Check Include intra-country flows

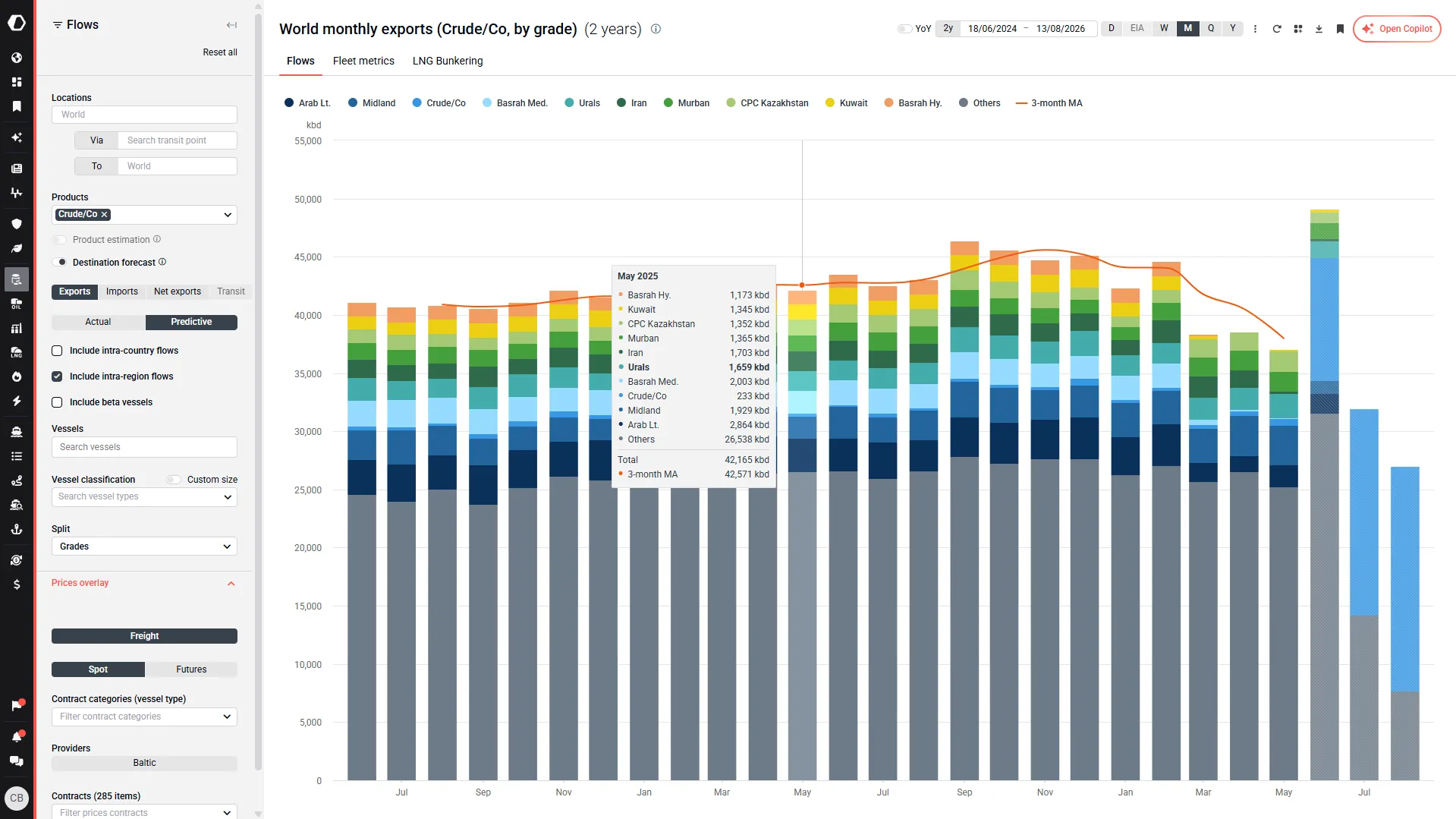pos(57,351)
